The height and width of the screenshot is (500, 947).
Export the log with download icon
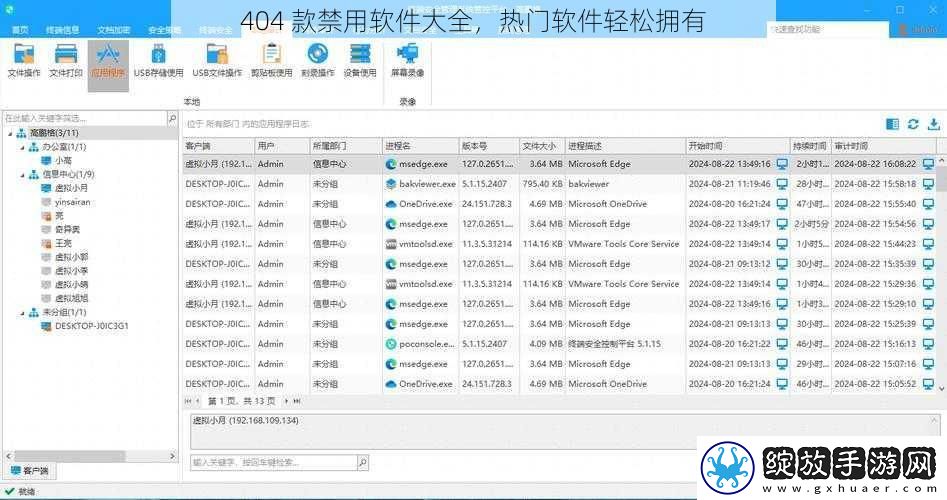[934, 124]
